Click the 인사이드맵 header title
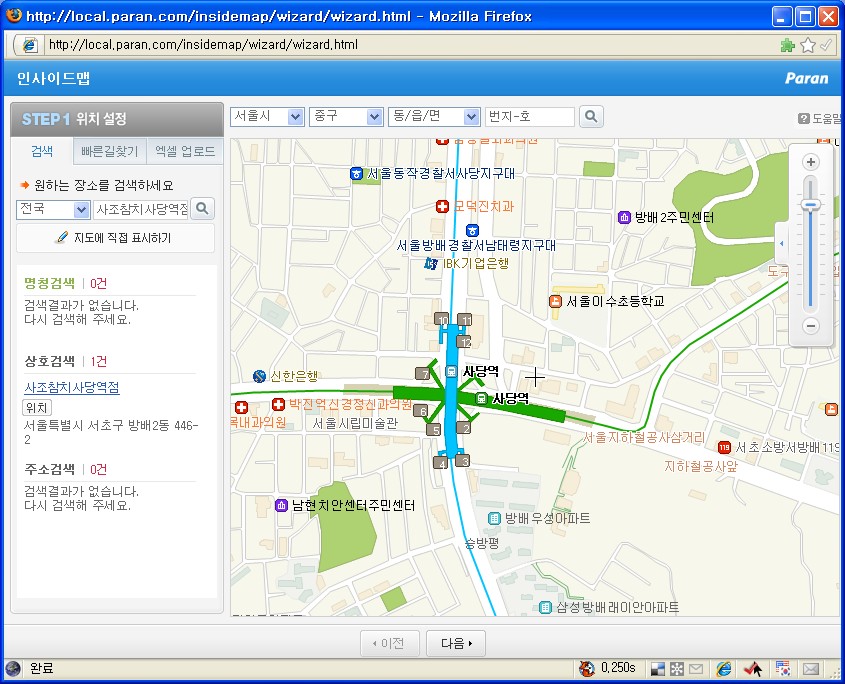Viewport: 845px width, 684px height. [x=53, y=79]
